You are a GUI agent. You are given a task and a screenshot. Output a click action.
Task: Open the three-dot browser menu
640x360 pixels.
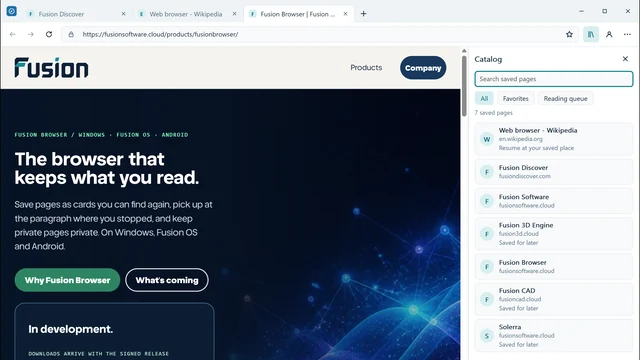click(627, 34)
